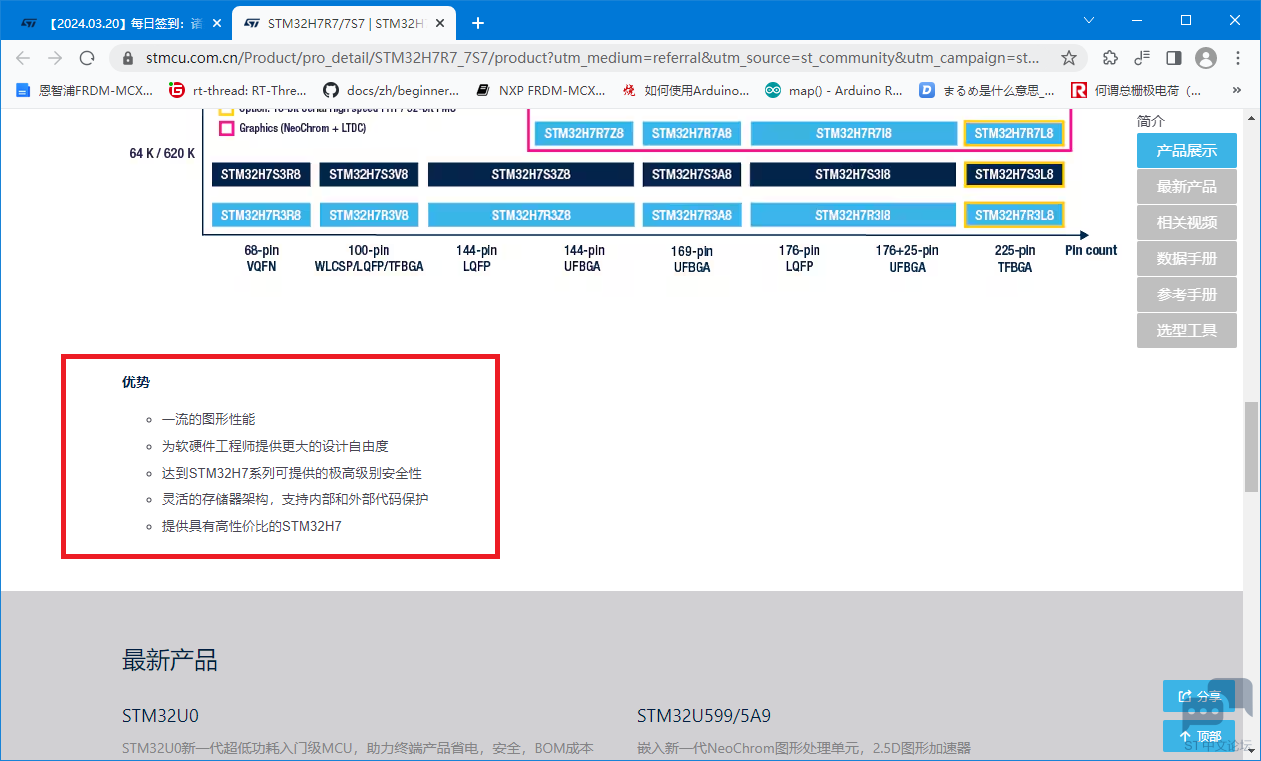
Task: Click the 分享 share button
Action: [1198, 696]
